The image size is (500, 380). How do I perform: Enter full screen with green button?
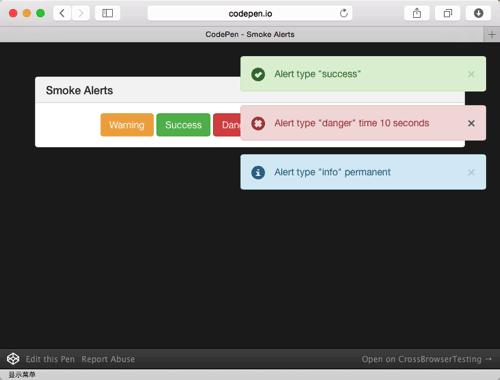[41, 13]
